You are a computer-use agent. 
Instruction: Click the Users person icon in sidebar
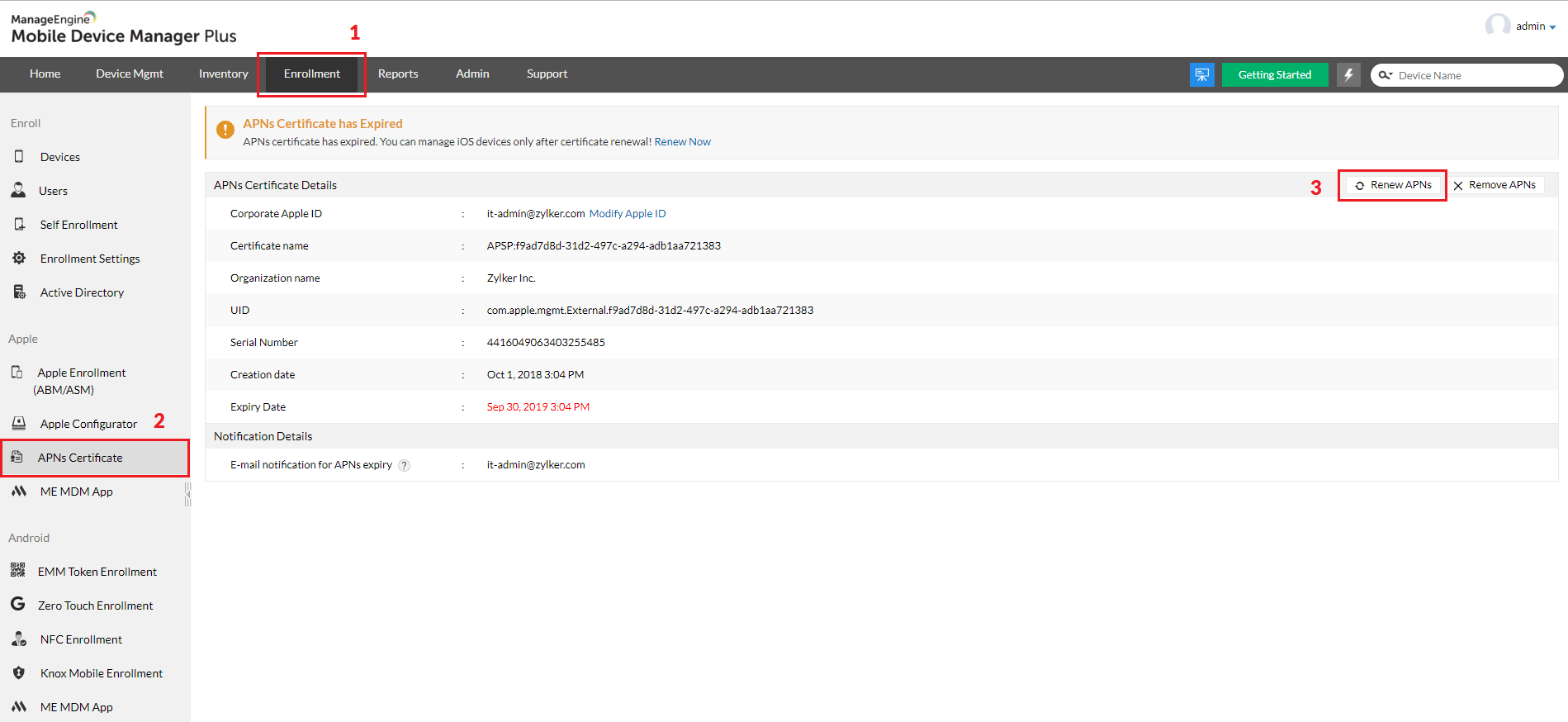pyautogui.click(x=18, y=190)
